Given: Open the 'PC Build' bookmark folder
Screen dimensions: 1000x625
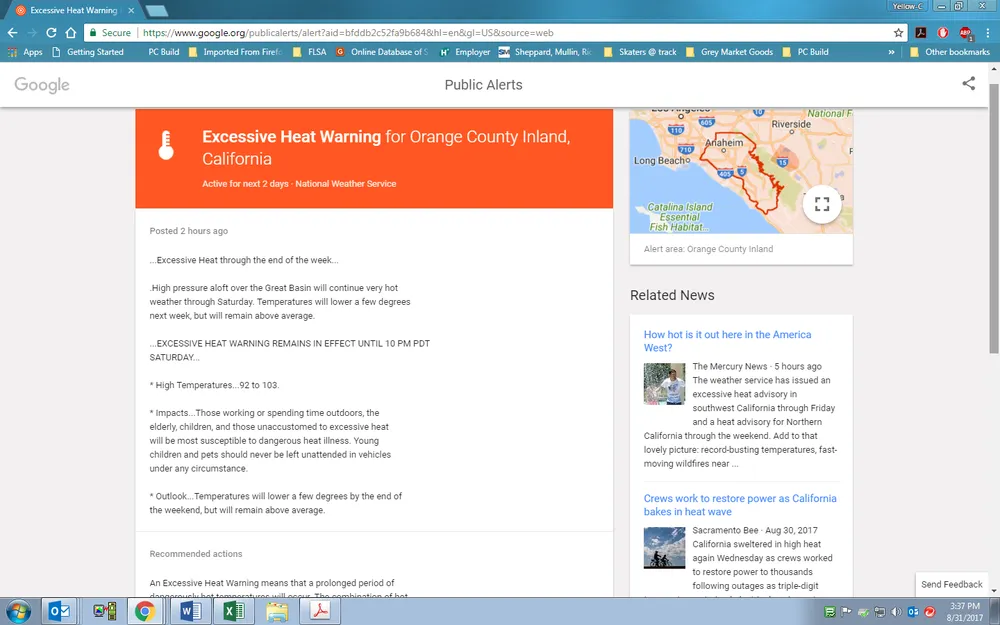Looking at the screenshot, I should [163, 52].
